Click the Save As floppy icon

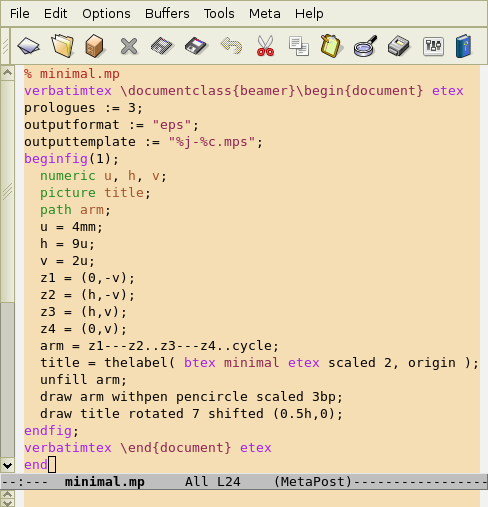coord(196,46)
